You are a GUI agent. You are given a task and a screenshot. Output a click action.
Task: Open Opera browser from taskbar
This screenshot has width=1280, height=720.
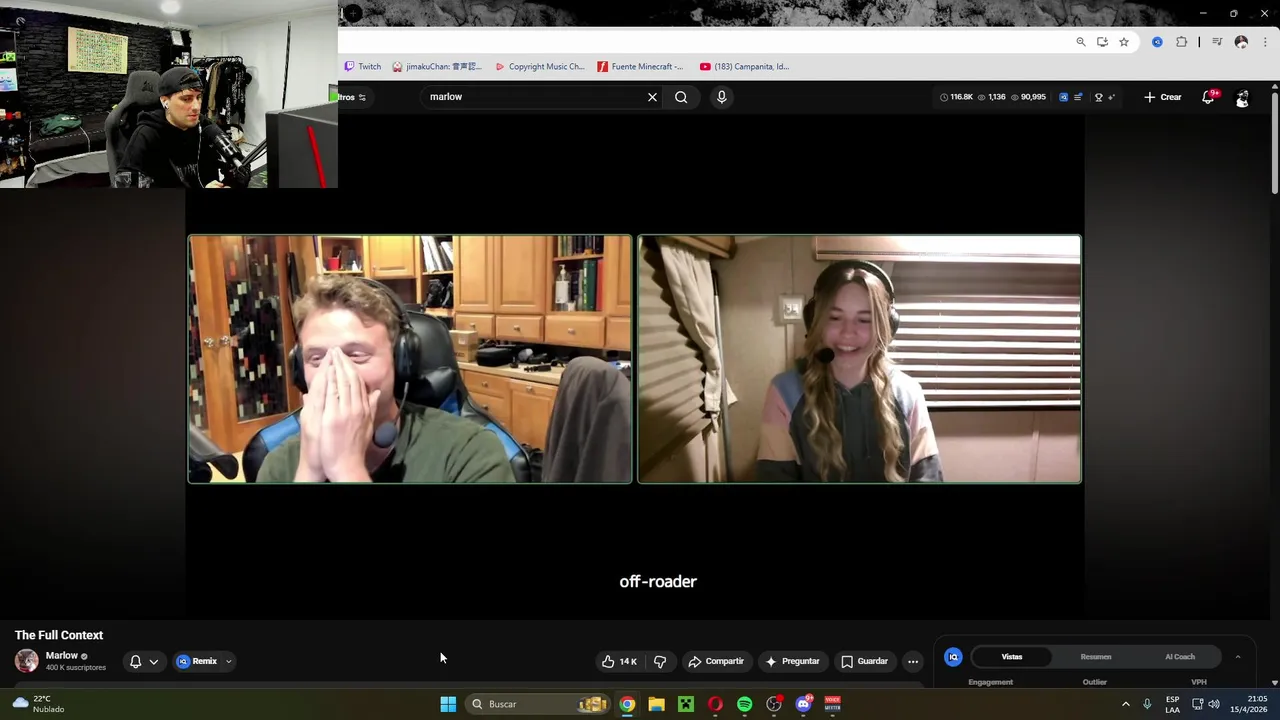coord(715,704)
